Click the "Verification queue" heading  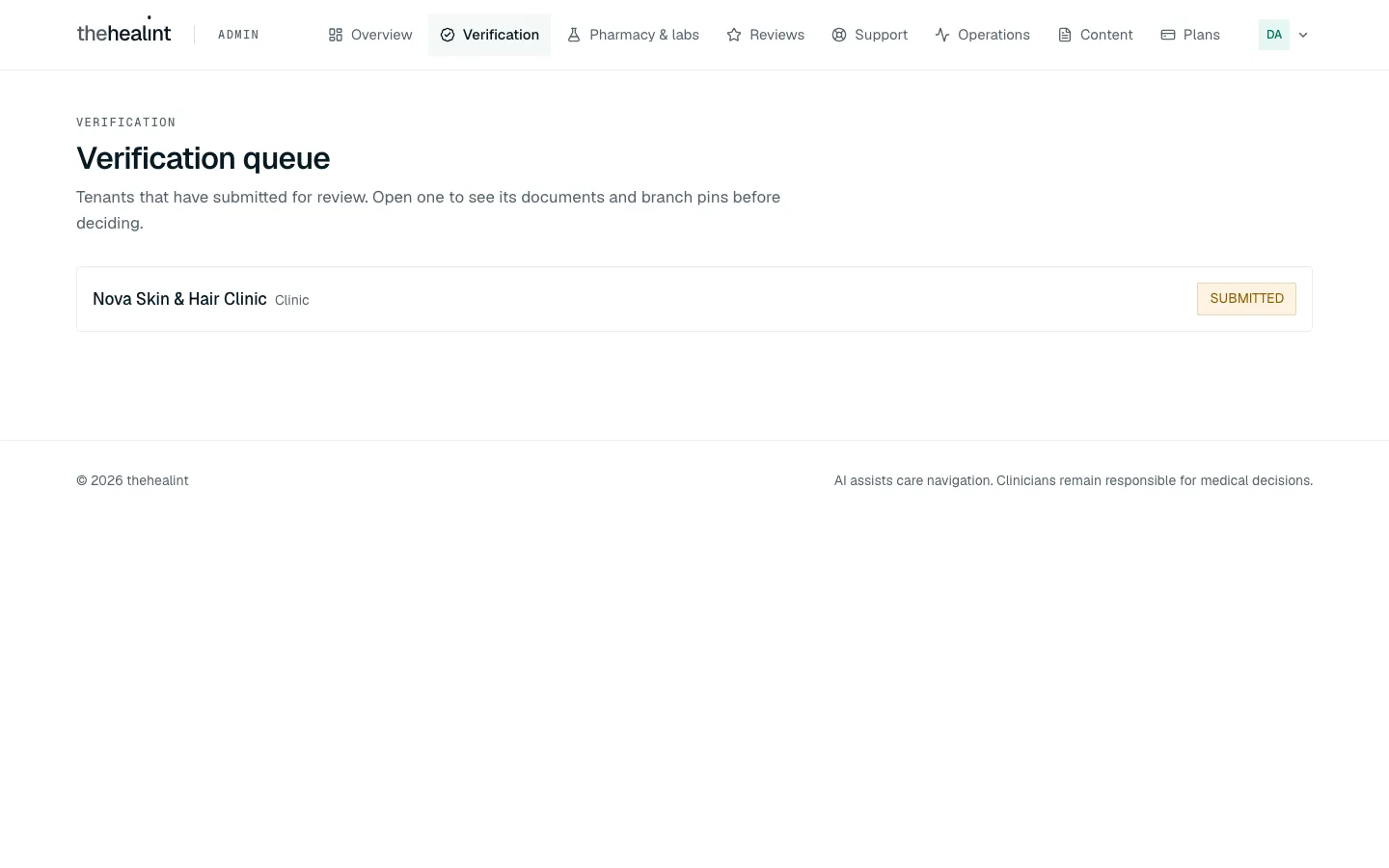click(204, 158)
